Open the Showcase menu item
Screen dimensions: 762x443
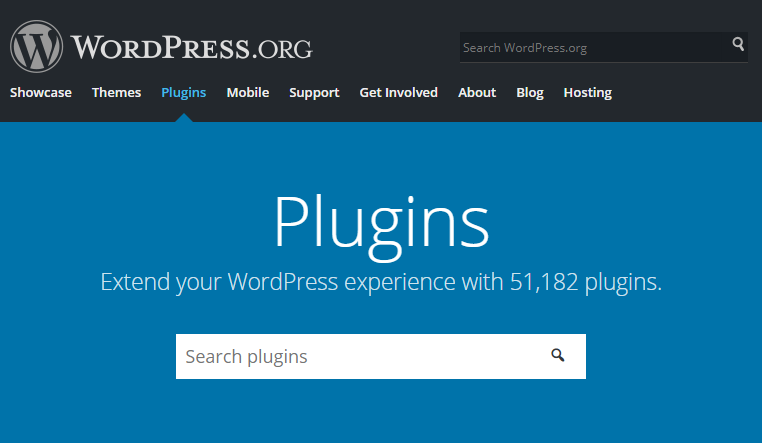tap(41, 92)
